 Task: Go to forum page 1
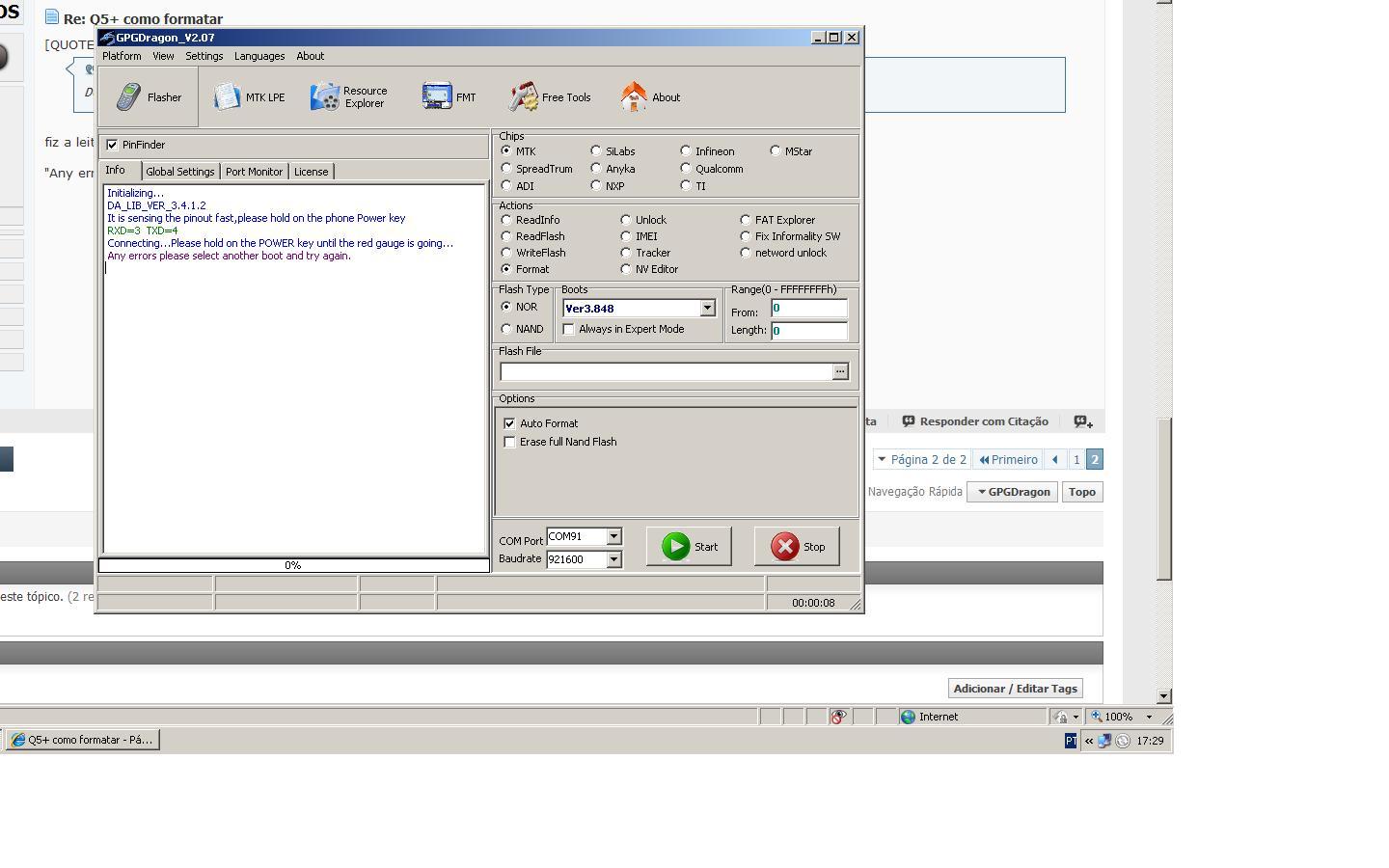point(1076,460)
